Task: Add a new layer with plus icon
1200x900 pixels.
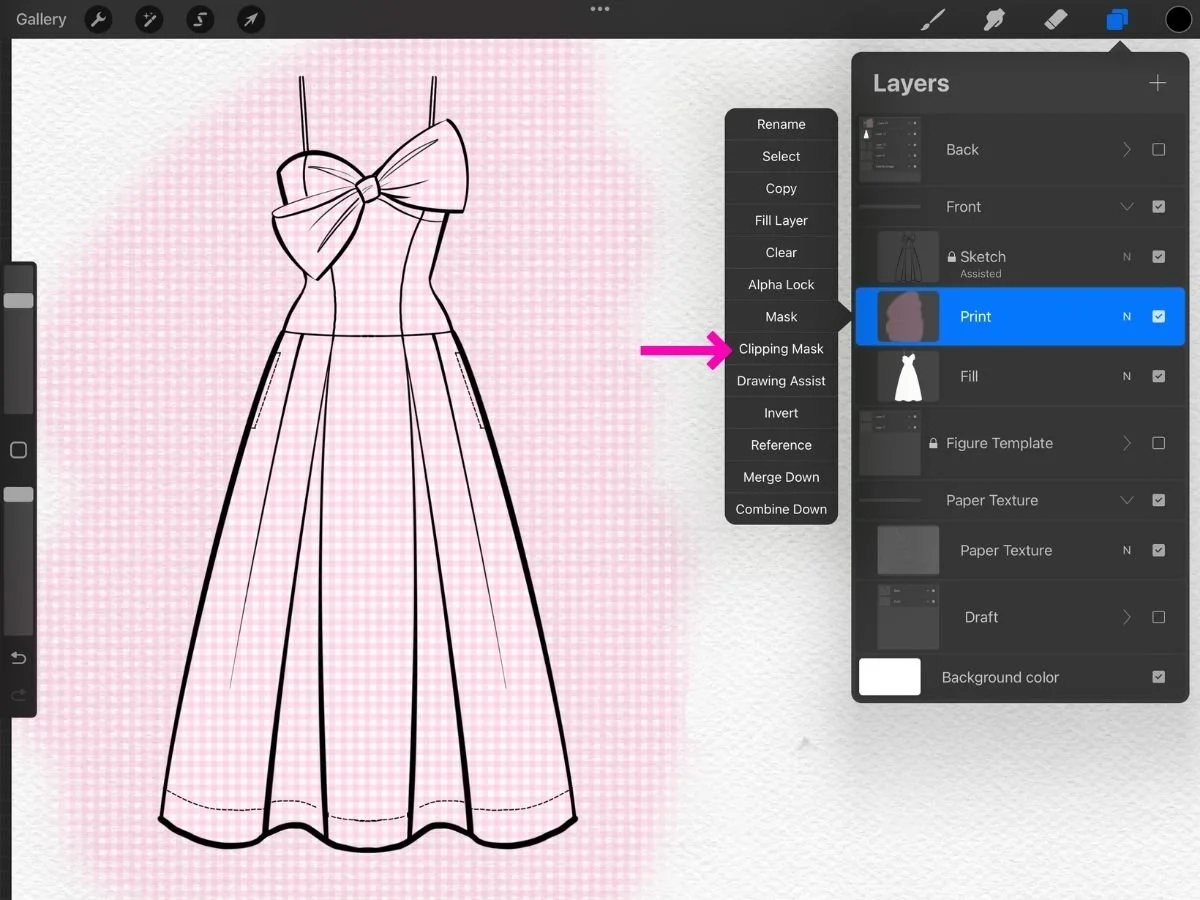Action: pos(1158,83)
